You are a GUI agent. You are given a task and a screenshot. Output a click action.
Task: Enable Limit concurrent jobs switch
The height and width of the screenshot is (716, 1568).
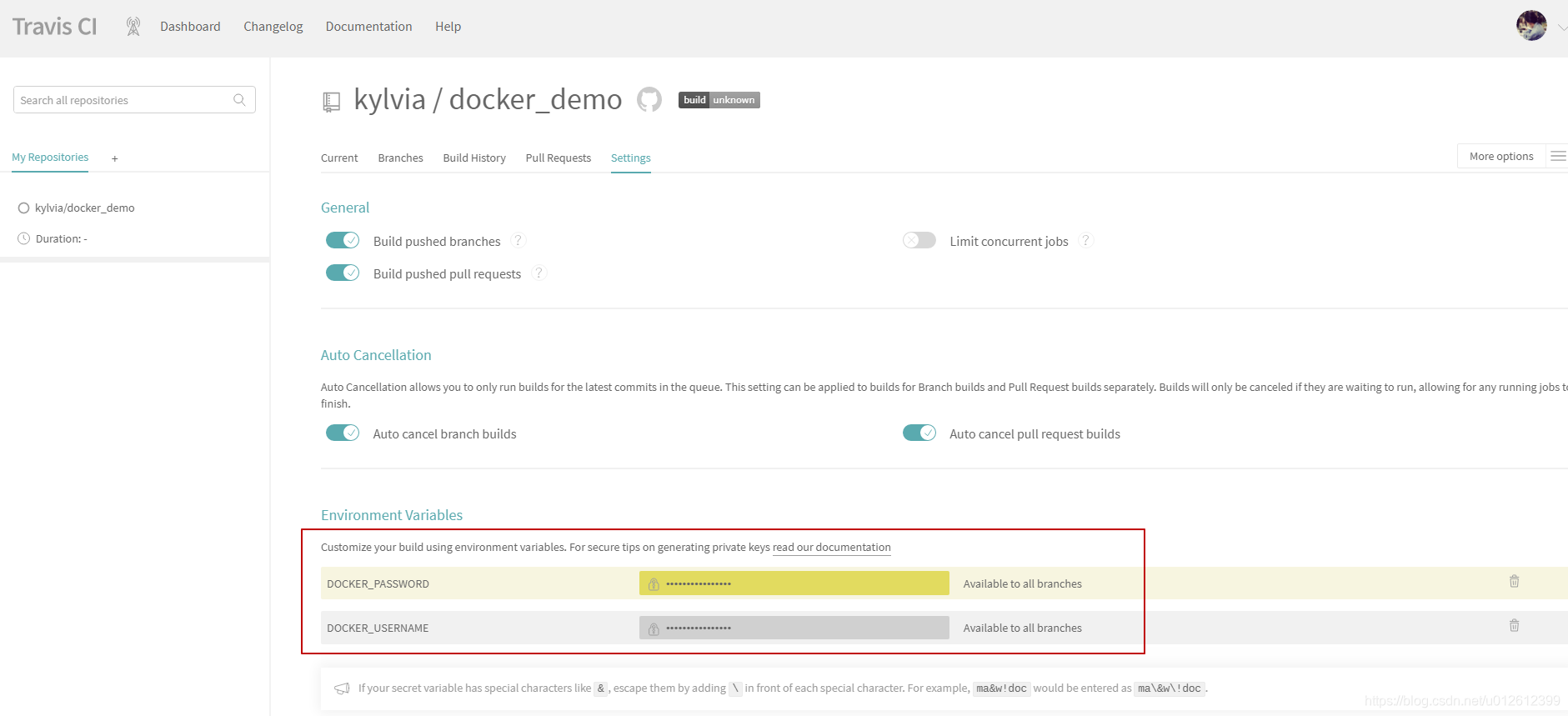point(919,240)
